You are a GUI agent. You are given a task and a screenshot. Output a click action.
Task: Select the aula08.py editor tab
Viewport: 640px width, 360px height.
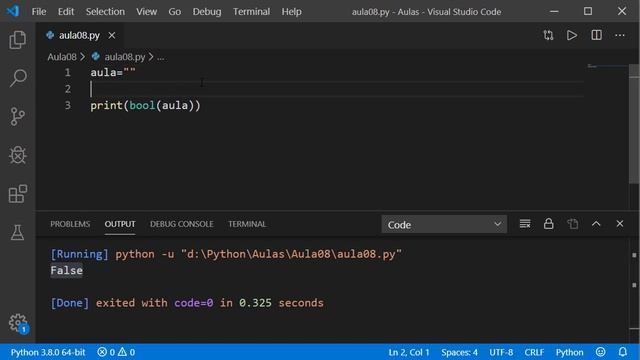[79, 36]
